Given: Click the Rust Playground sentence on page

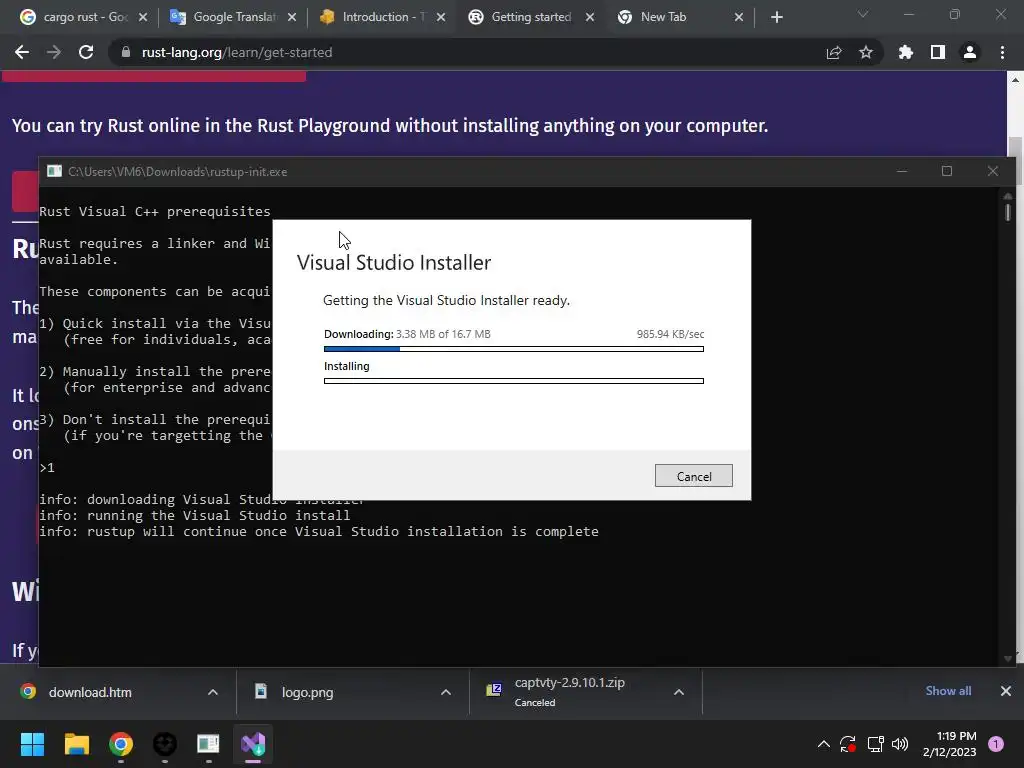Looking at the screenshot, I should (390, 125).
